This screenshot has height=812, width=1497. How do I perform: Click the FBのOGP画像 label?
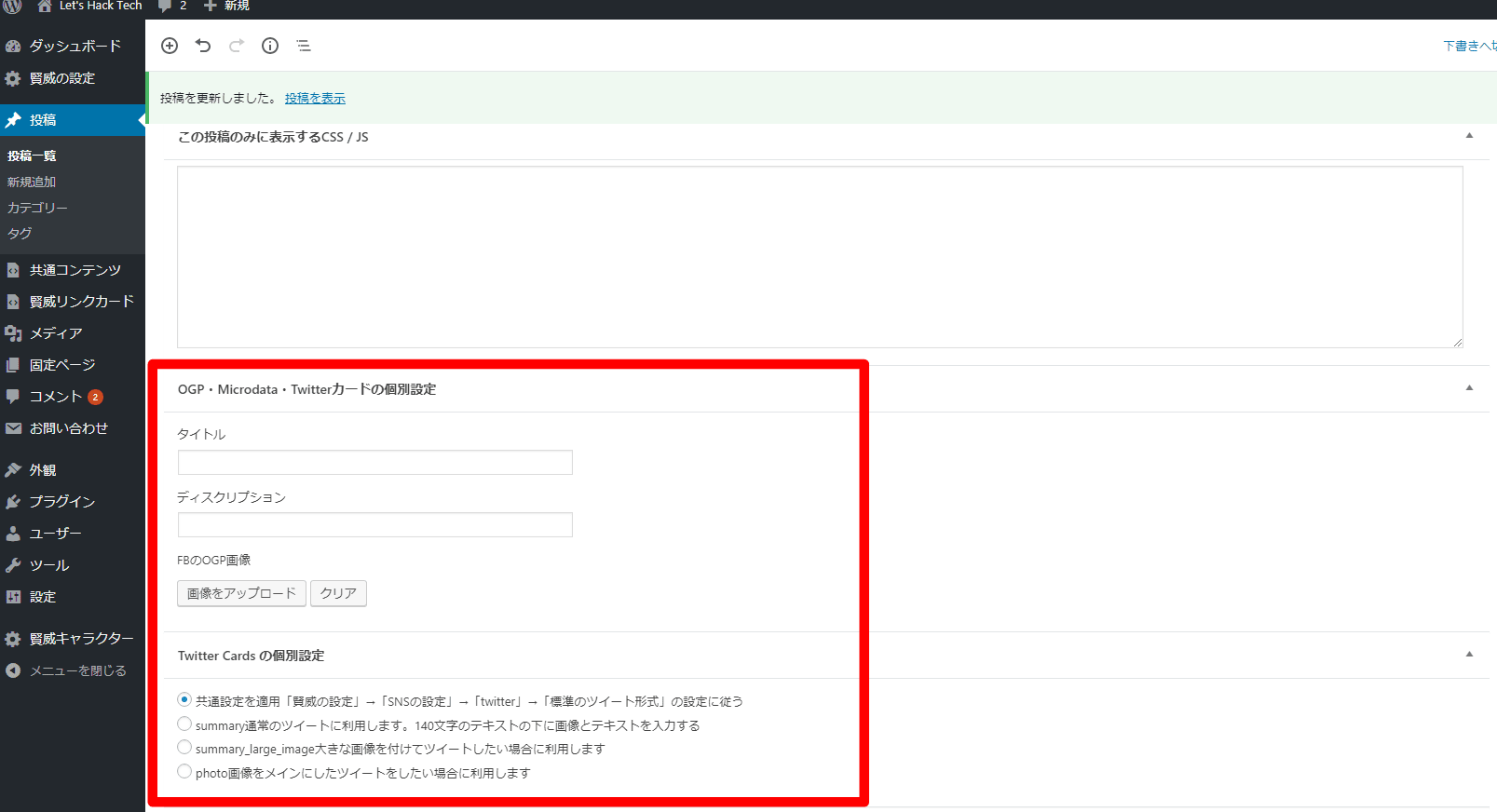tap(213, 560)
